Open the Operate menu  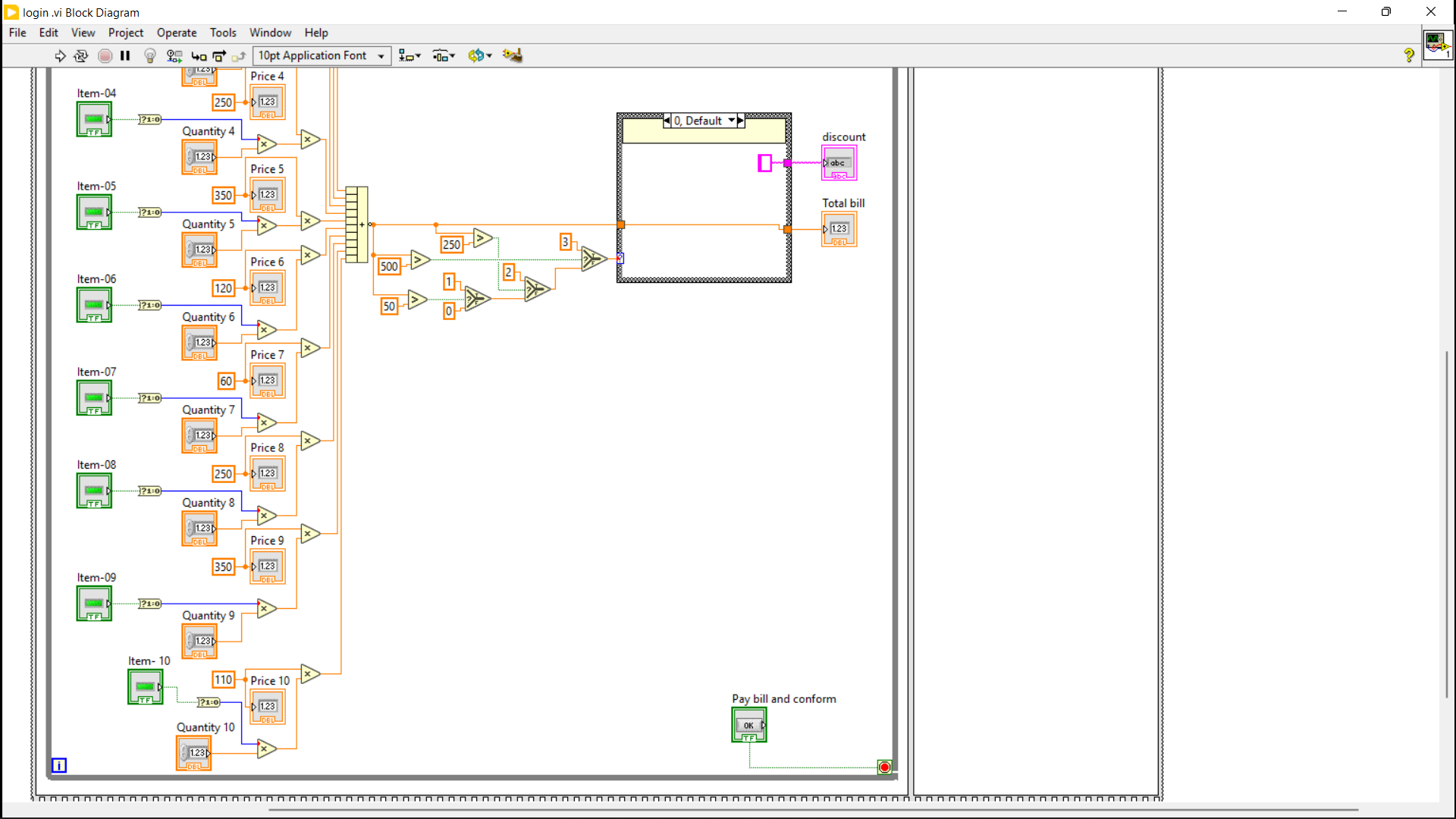(x=177, y=33)
